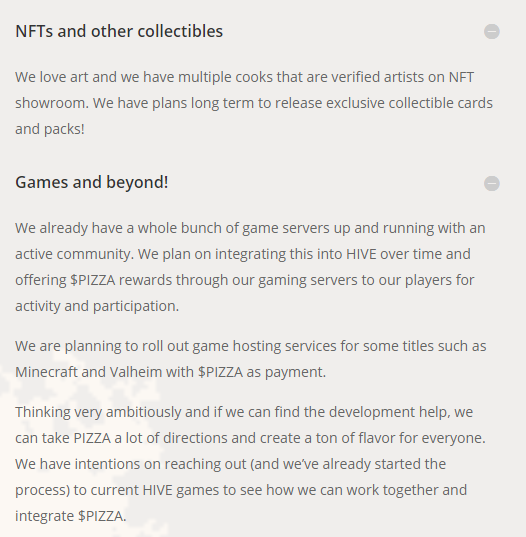Click the paragraph starting 'We are planning'
Screen dimensions: 526x537
pyautogui.click(x=251, y=359)
